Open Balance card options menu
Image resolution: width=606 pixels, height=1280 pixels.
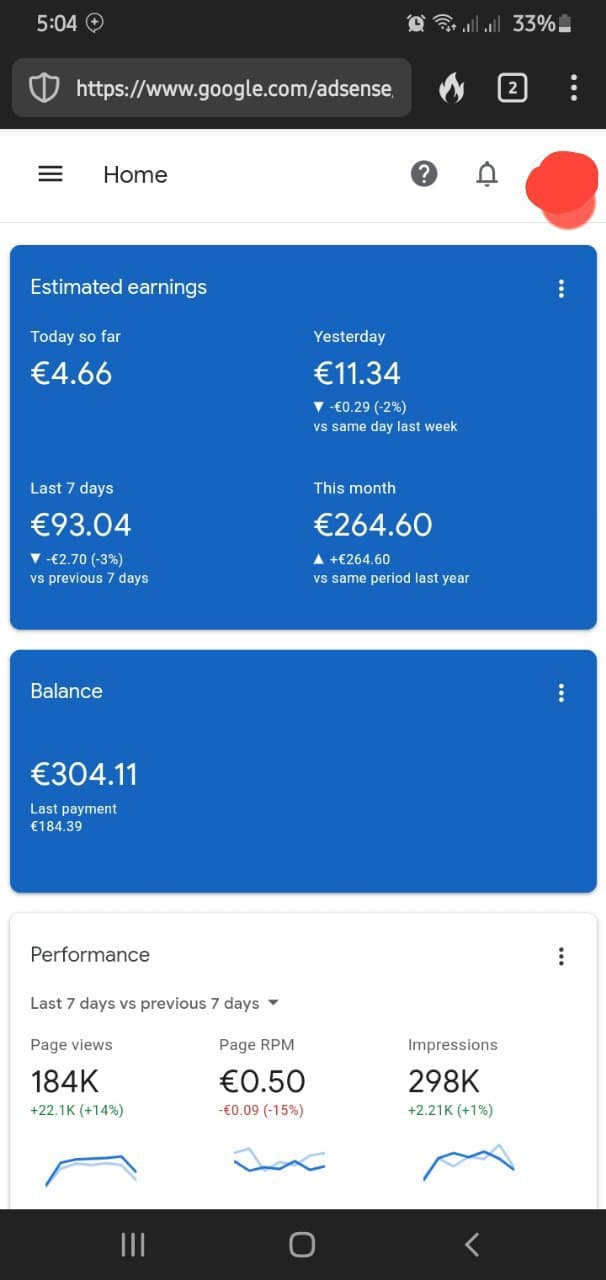coord(561,693)
